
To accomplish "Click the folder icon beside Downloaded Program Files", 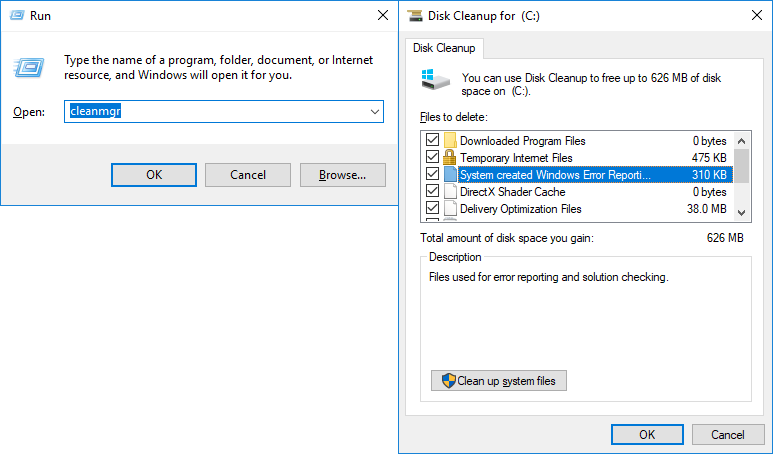I will click(450, 141).
